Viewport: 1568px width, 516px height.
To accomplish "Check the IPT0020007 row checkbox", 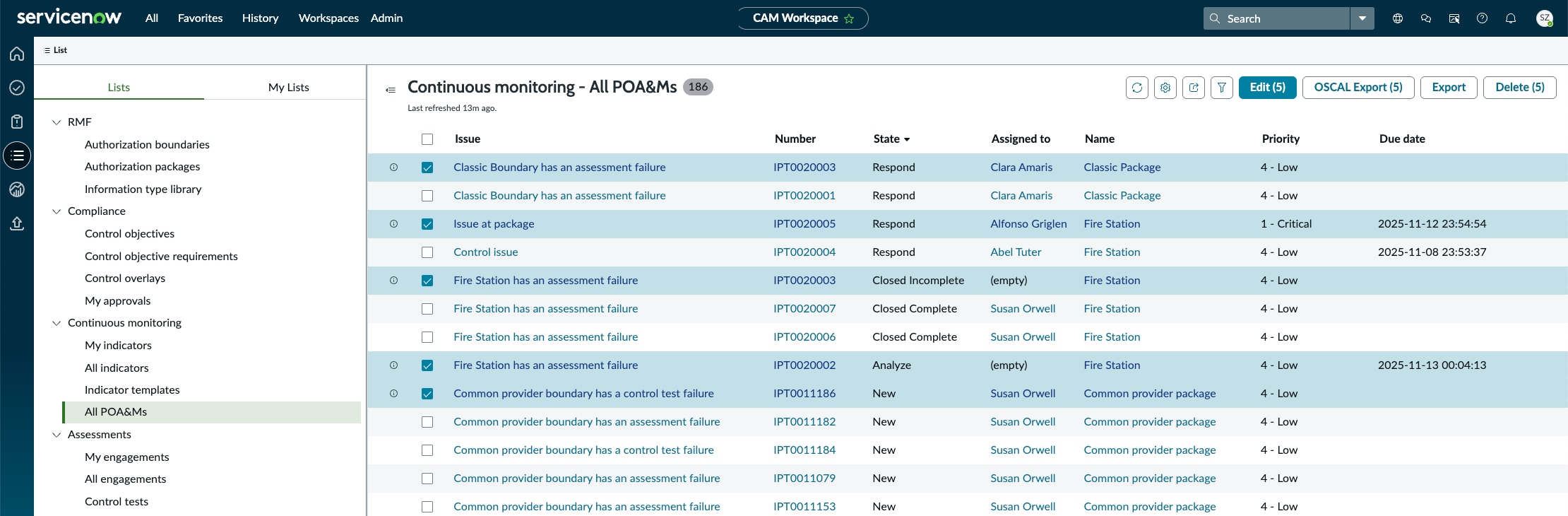I will pyautogui.click(x=427, y=309).
